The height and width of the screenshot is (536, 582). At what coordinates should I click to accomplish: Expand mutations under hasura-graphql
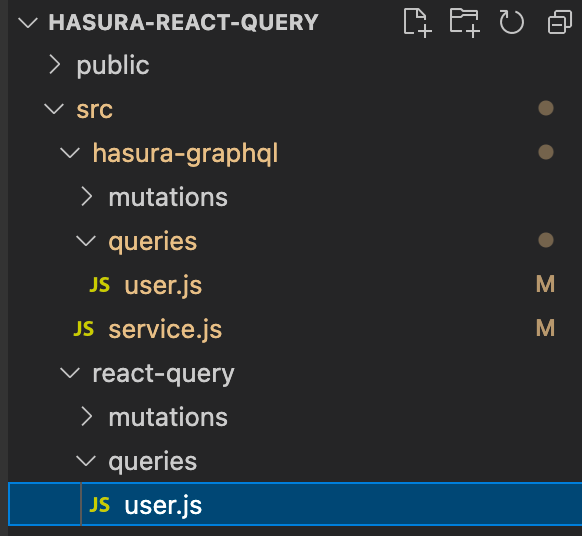pyautogui.click(x=86, y=196)
